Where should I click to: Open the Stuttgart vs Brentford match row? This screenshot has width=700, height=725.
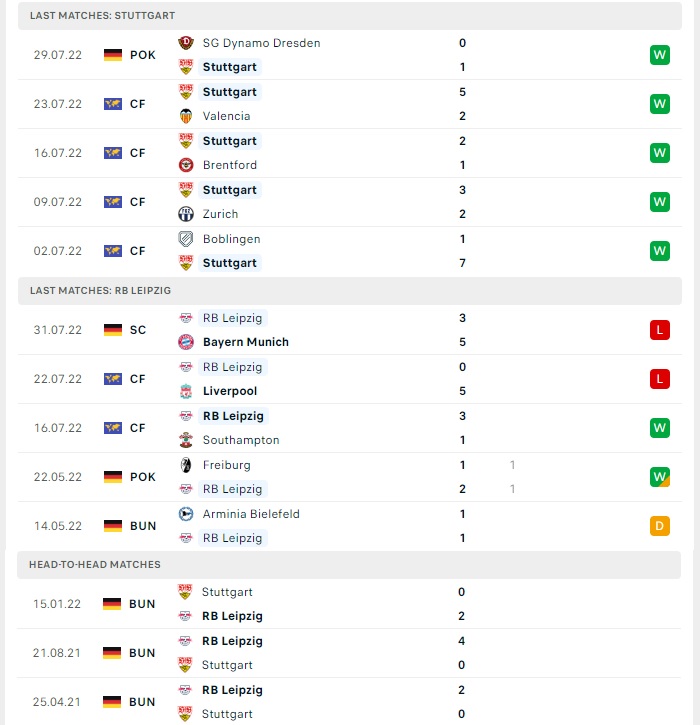click(350, 153)
